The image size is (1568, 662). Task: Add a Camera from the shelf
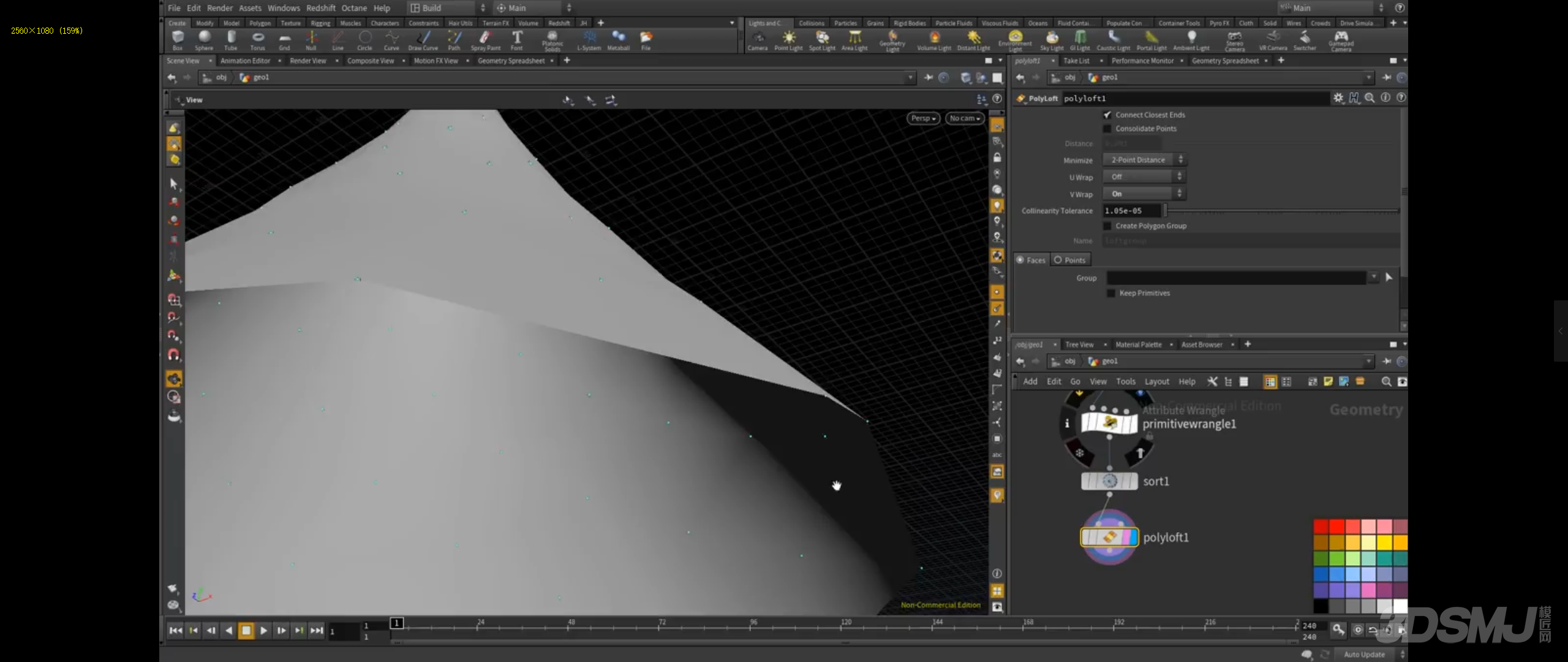(x=758, y=40)
